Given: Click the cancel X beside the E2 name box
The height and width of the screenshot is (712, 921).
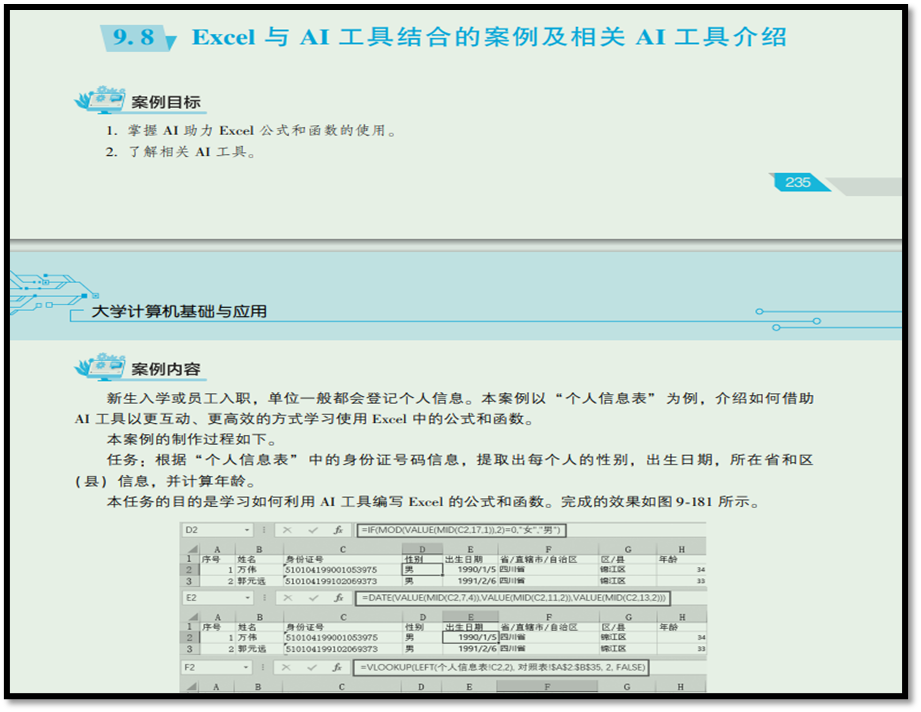Looking at the screenshot, I should (287, 598).
